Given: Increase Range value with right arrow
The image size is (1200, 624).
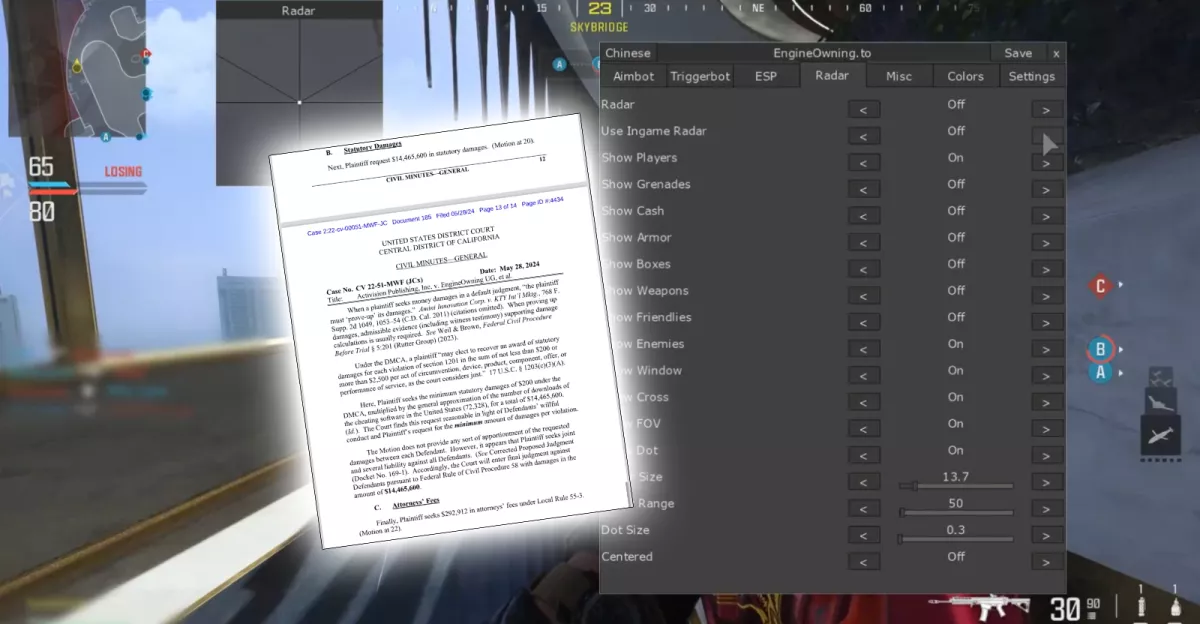Looking at the screenshot, I should pos(1047,509).
